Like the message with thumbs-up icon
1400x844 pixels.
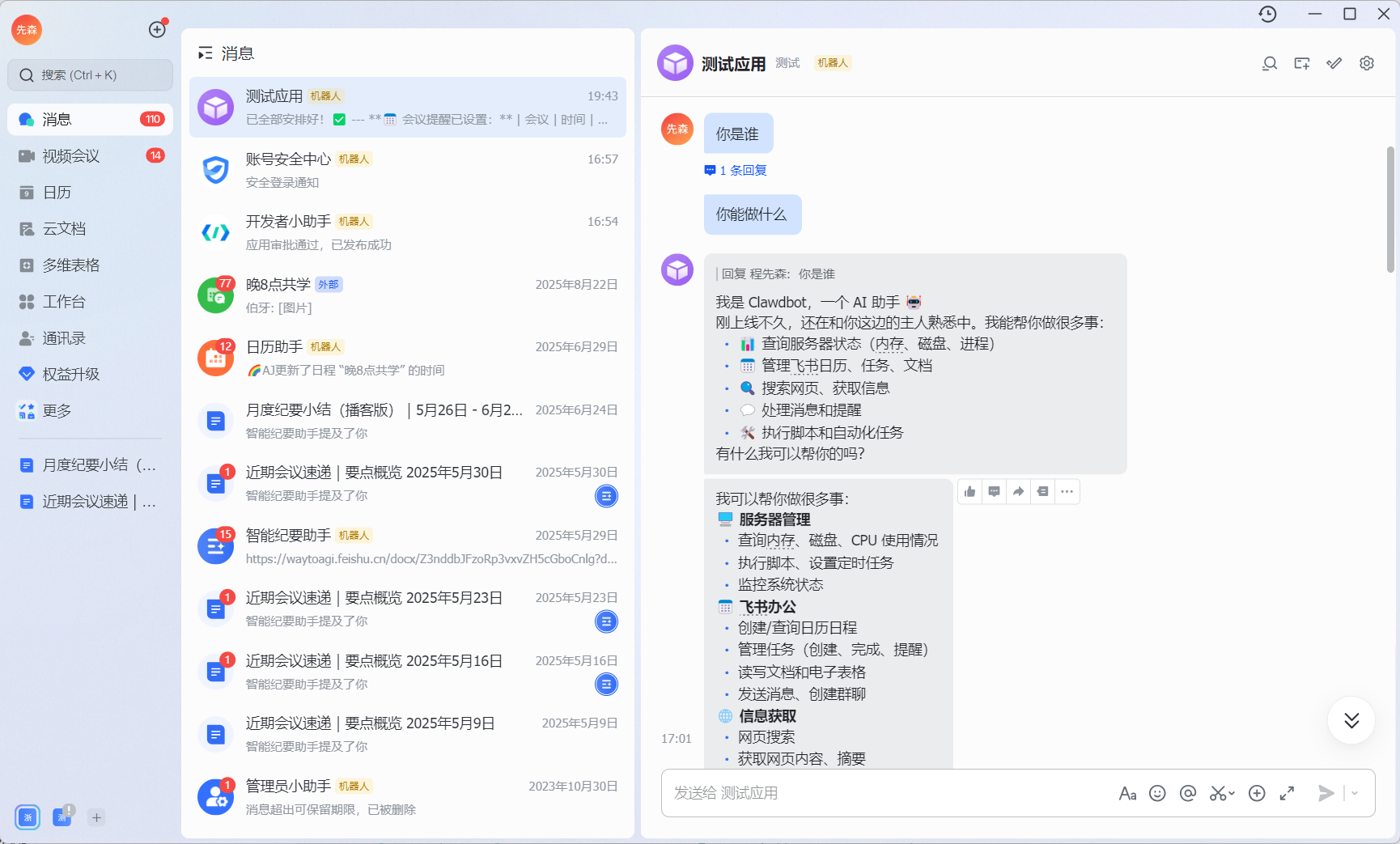point(970,491)
